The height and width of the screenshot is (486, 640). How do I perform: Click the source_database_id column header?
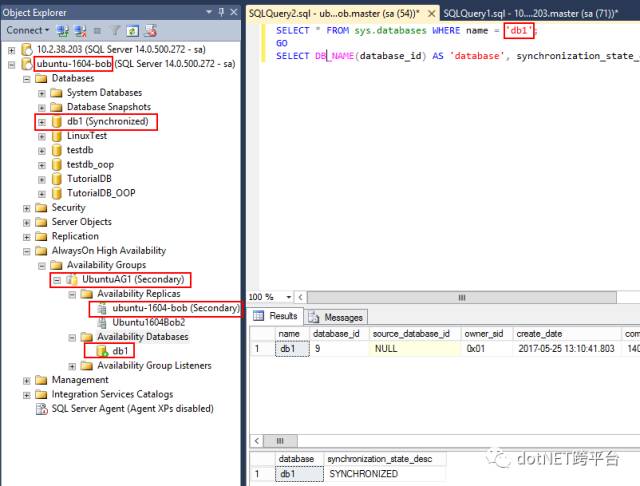tap(415, 334)
